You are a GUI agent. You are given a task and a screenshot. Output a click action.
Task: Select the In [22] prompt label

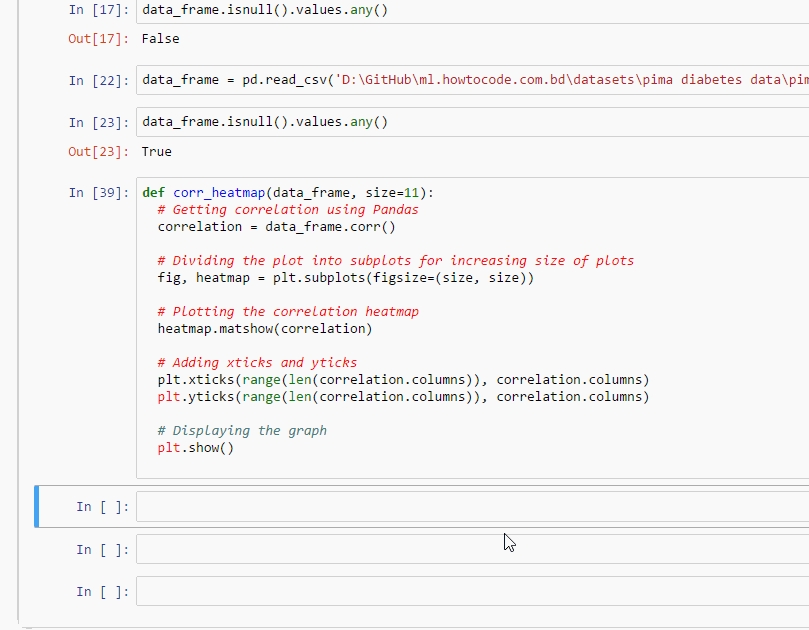(99, 80)
